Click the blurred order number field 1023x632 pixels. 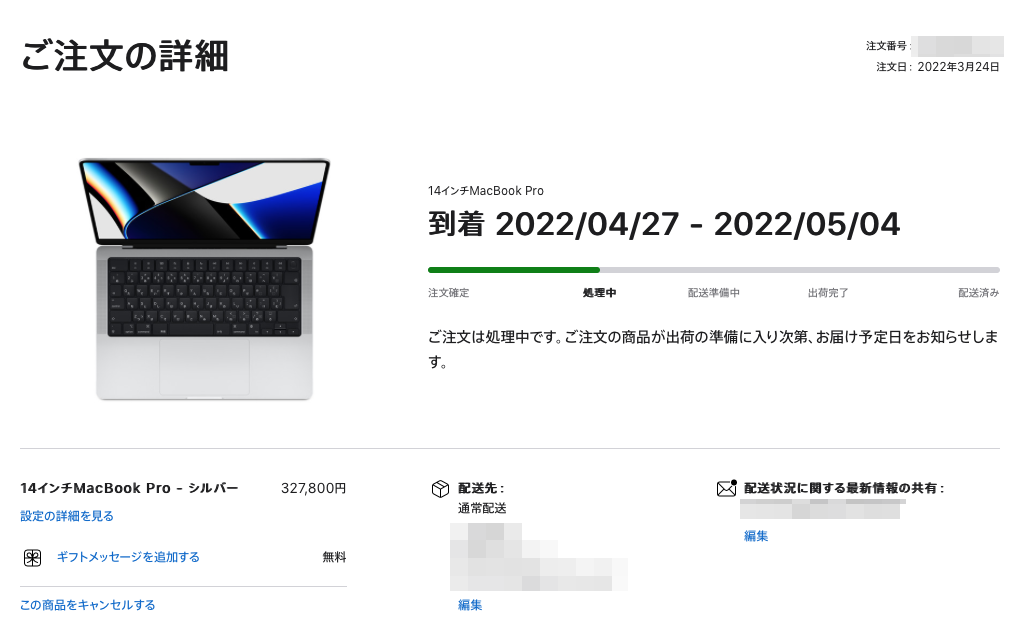point(958,46)
